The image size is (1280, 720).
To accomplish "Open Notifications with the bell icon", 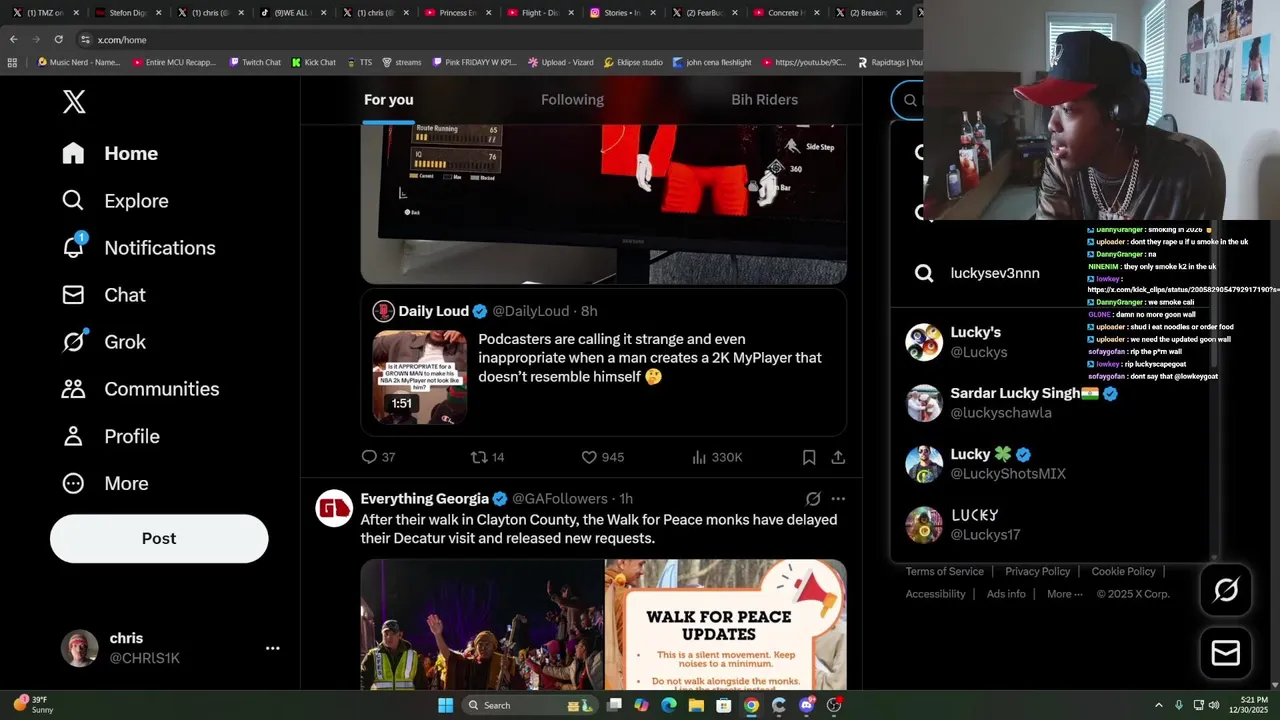I will [138, 247].
